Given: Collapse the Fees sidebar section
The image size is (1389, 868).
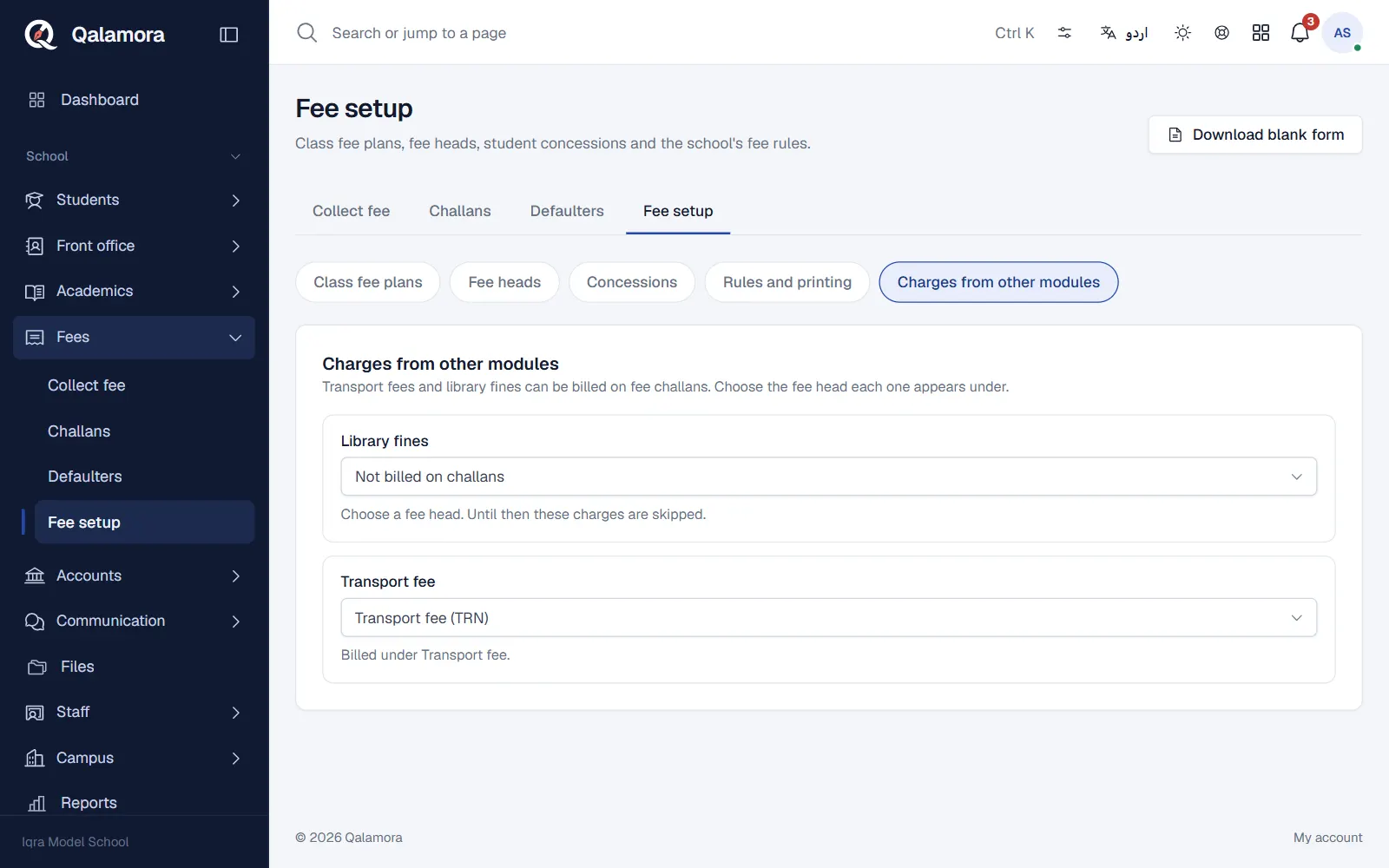Looking at the screenshot, I should point(135,337).
